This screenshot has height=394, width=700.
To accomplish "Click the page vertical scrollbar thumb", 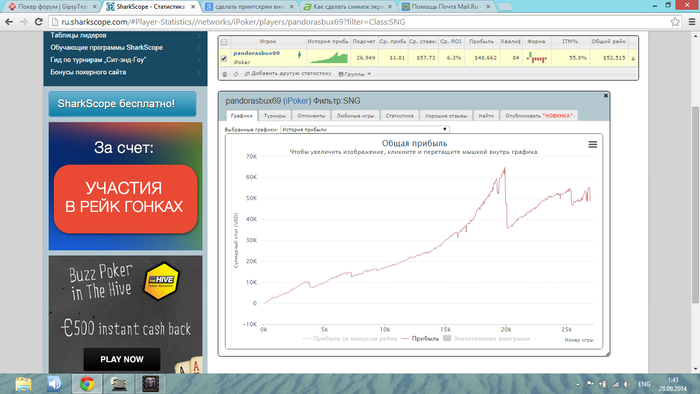I will (x=695, y=205).
